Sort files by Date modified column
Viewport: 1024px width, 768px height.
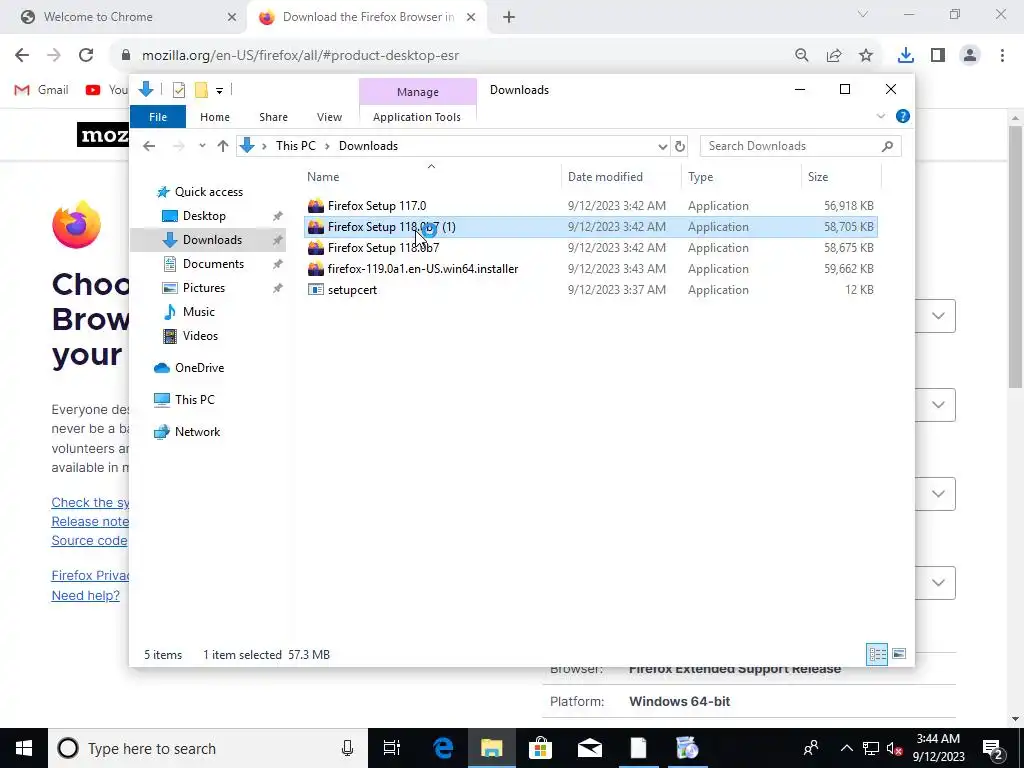tap(620, 177)
